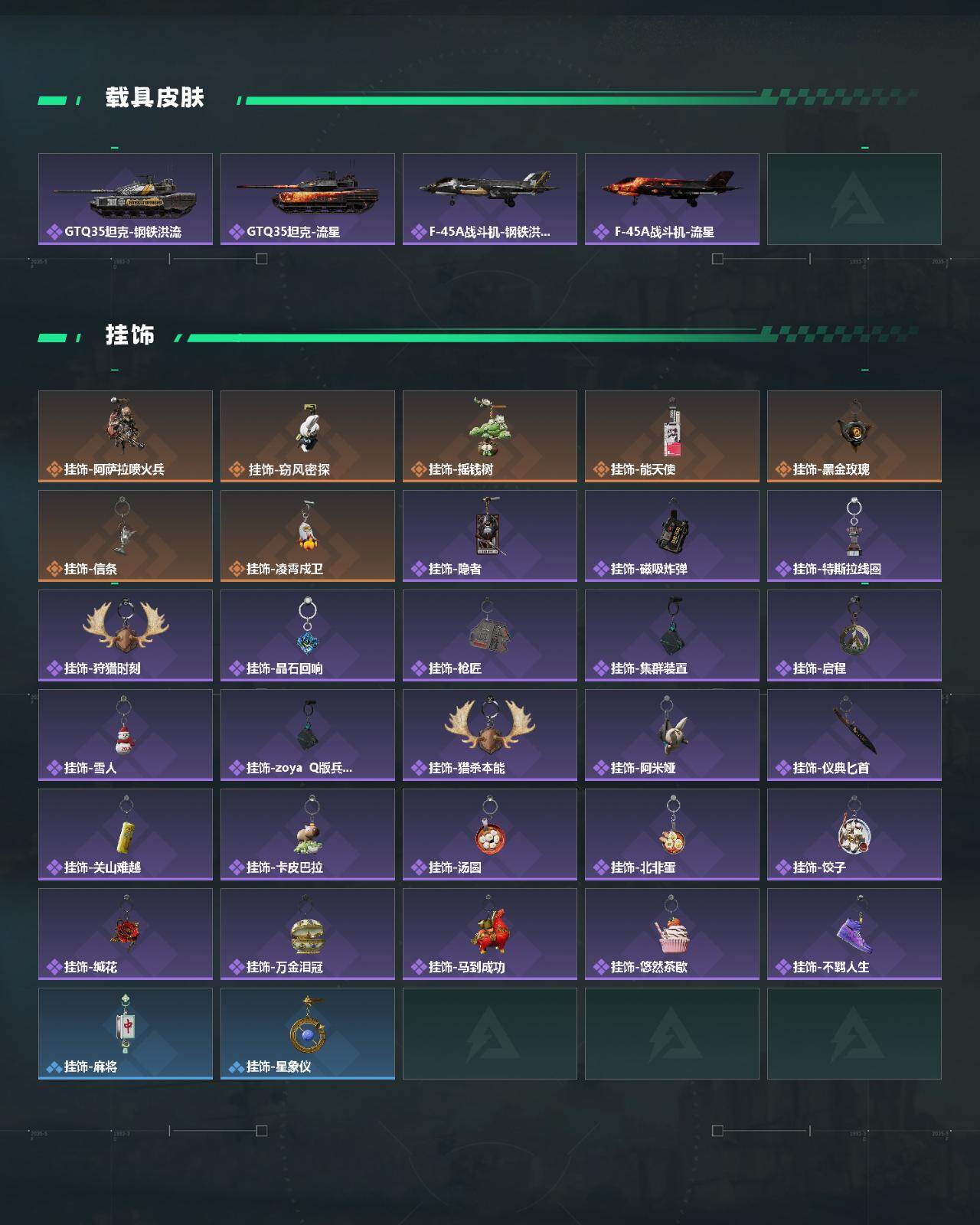Click the 挂饰-阿萨拉喷火兵 charm icon
The image size is (980, 1225).
click(126, 426)
